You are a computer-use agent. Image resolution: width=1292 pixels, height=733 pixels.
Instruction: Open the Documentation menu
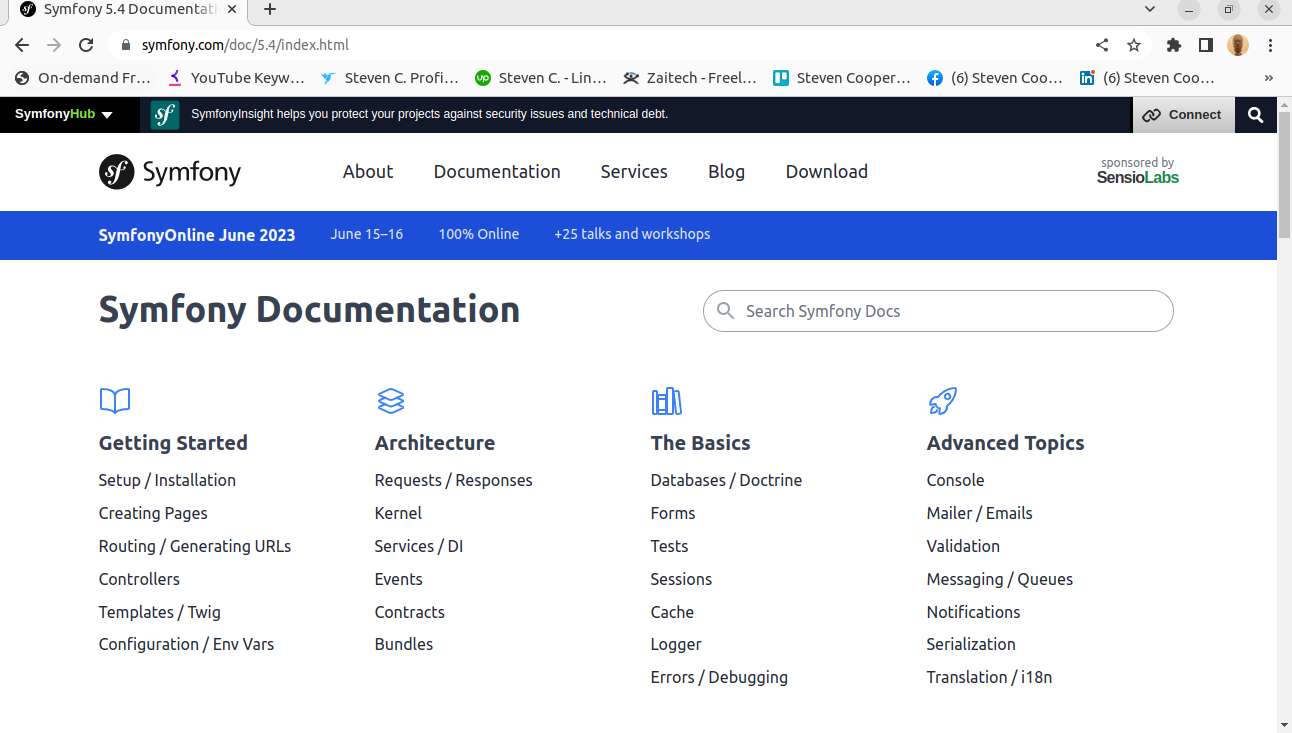tap(497, 172)
